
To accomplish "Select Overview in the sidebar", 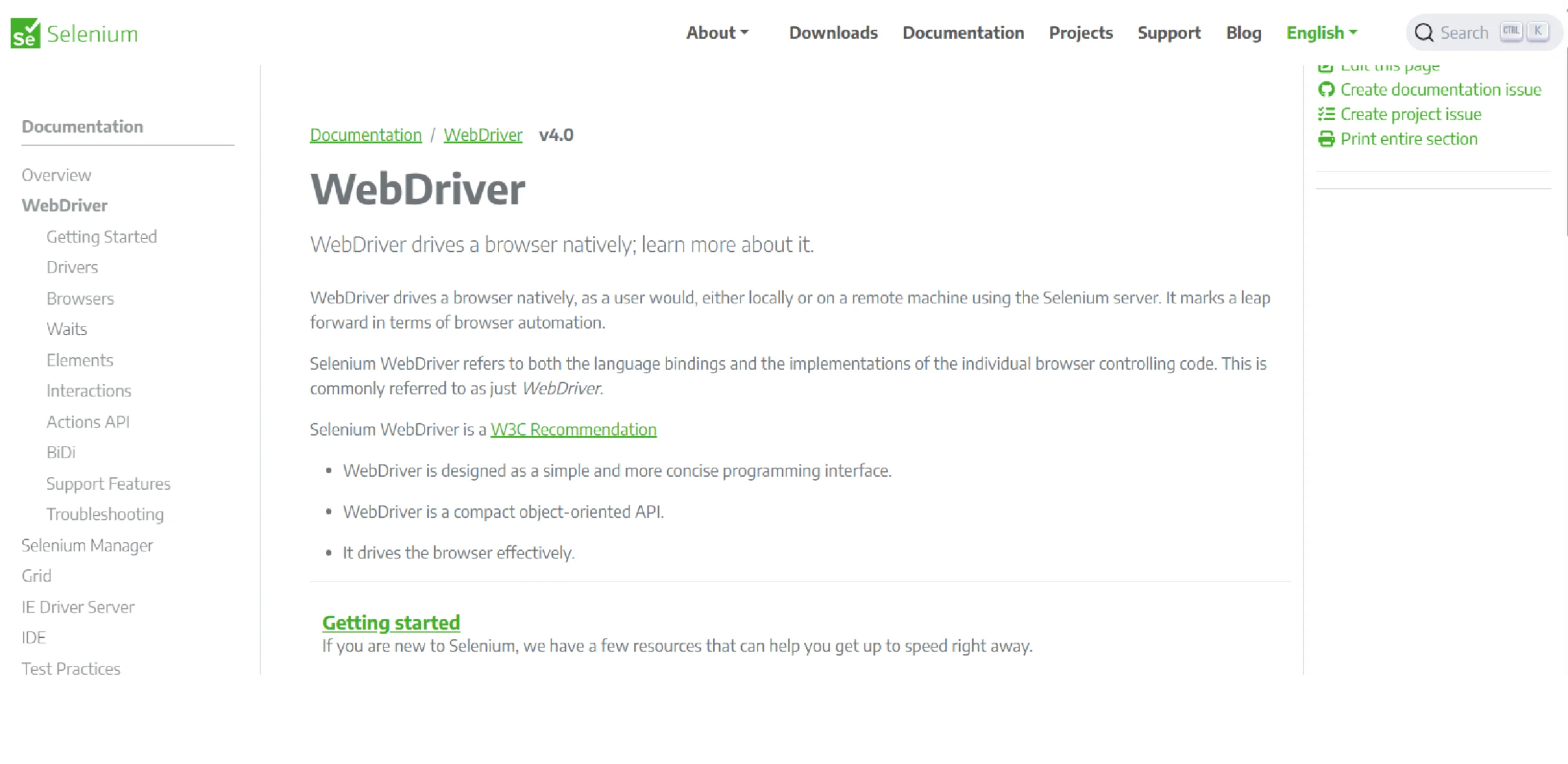I will (x=56, y=175).
